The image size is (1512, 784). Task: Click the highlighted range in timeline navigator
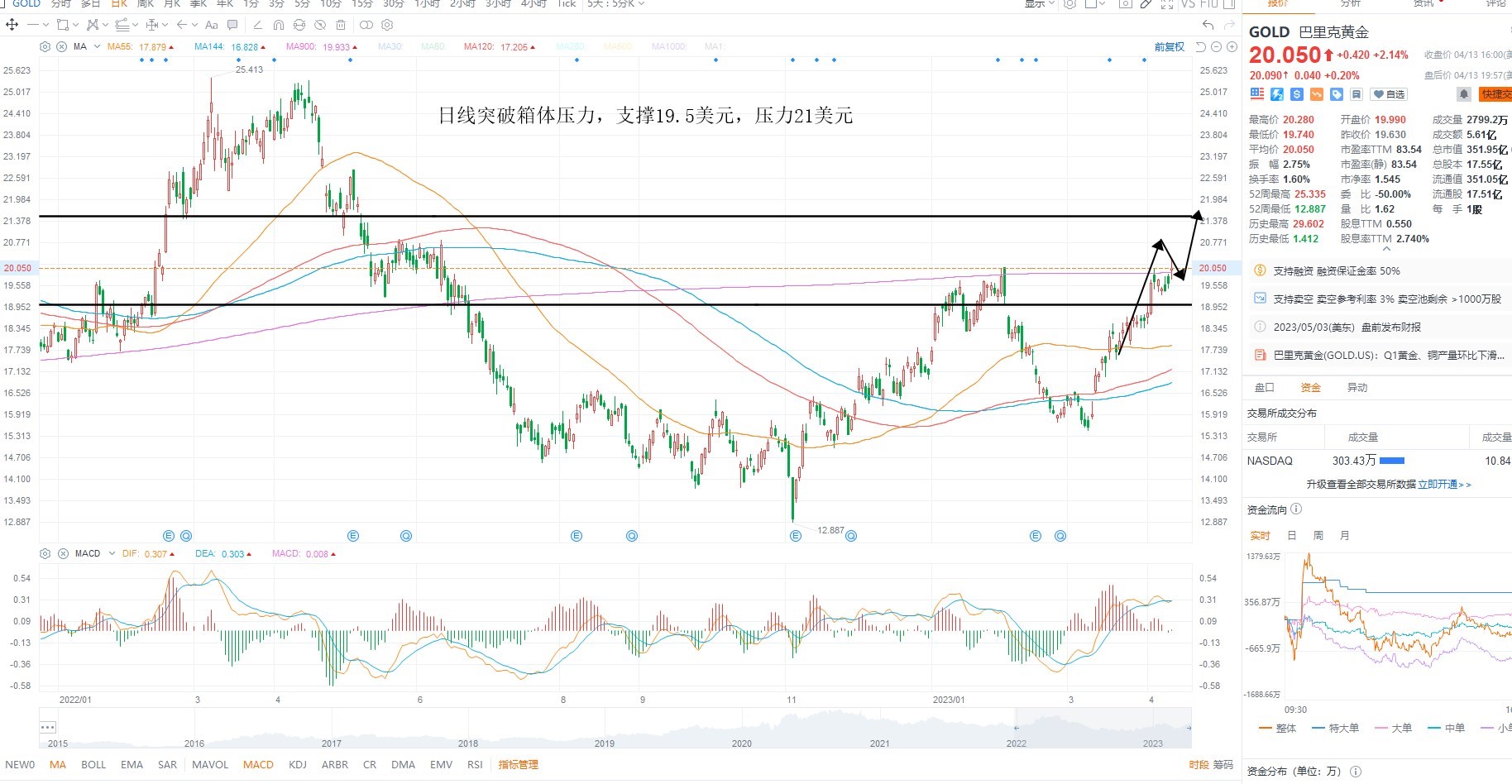[1103, 728]
